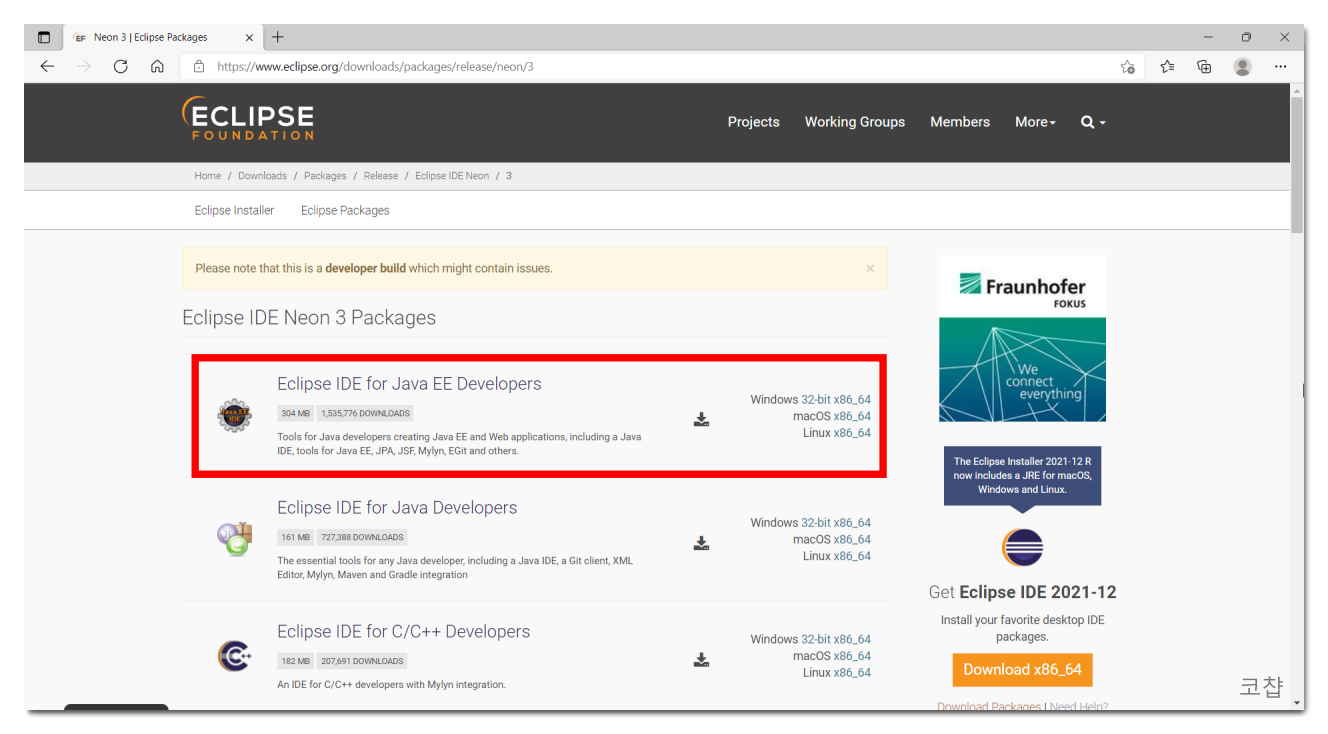Open the Working Groups menu item
The image size is (1328, 734).
coord(855,122)
